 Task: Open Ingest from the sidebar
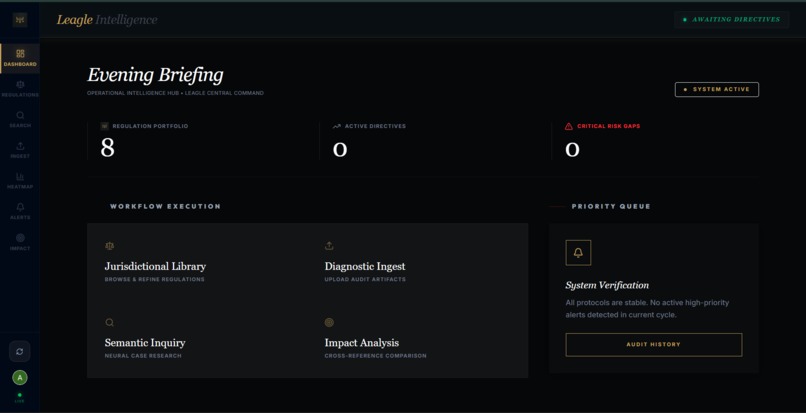(20, 150)
